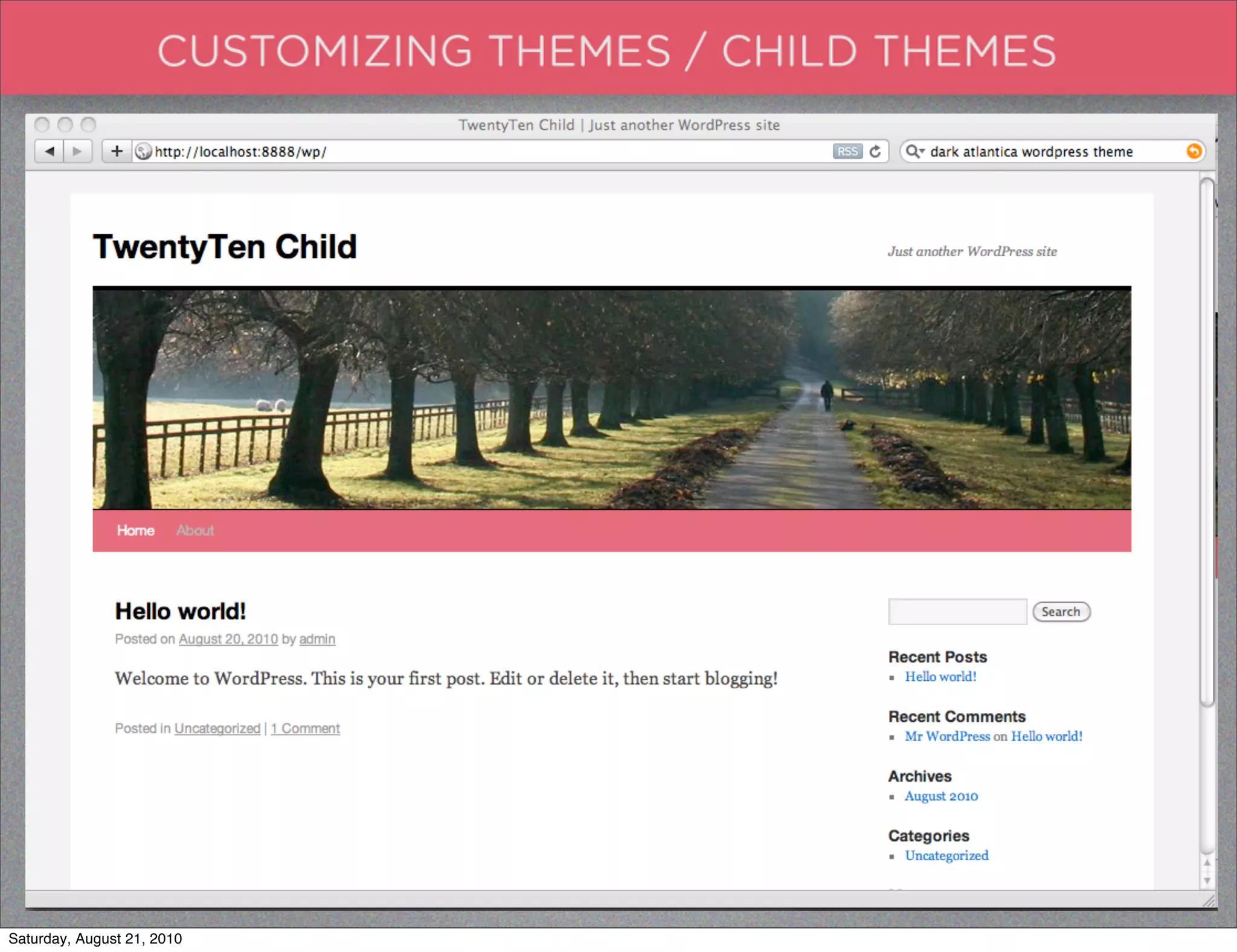Click the Recent Comments sidebar heading
Screen dimensions: 1237x952
click(957, 716)
